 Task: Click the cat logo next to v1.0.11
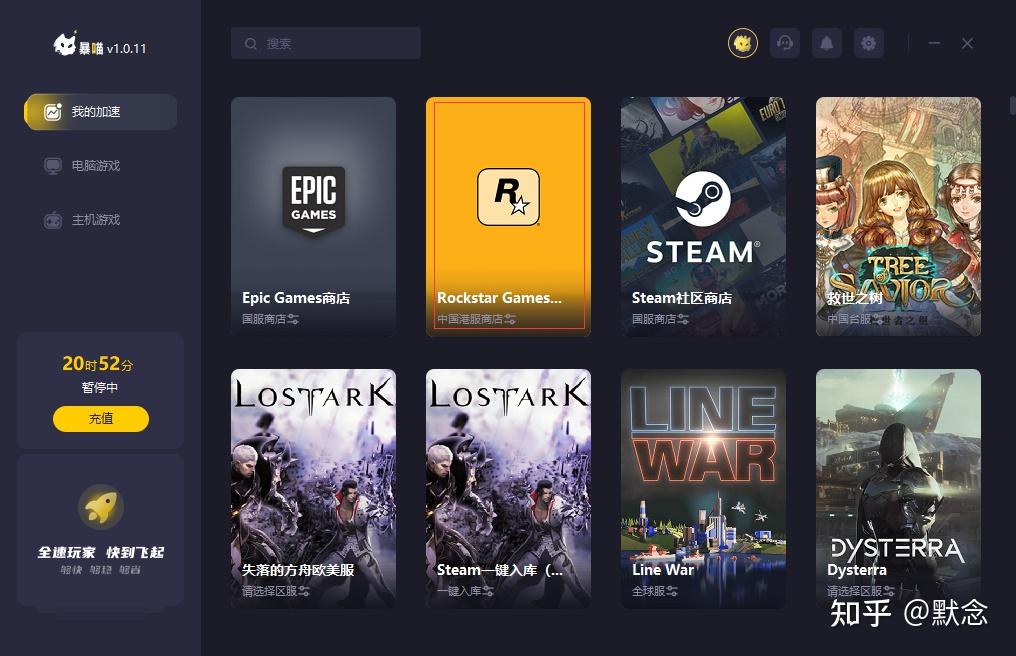coord(65,44)
